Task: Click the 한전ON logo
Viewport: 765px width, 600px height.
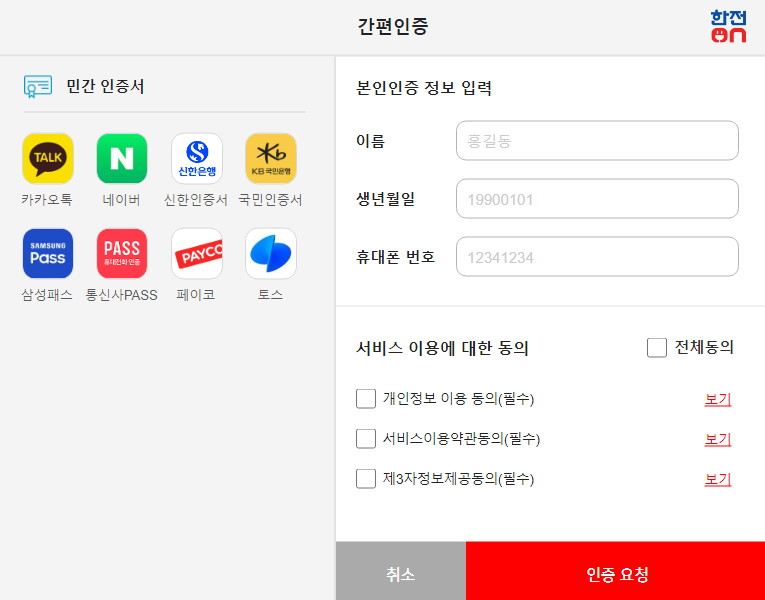Action: [728, 26]
